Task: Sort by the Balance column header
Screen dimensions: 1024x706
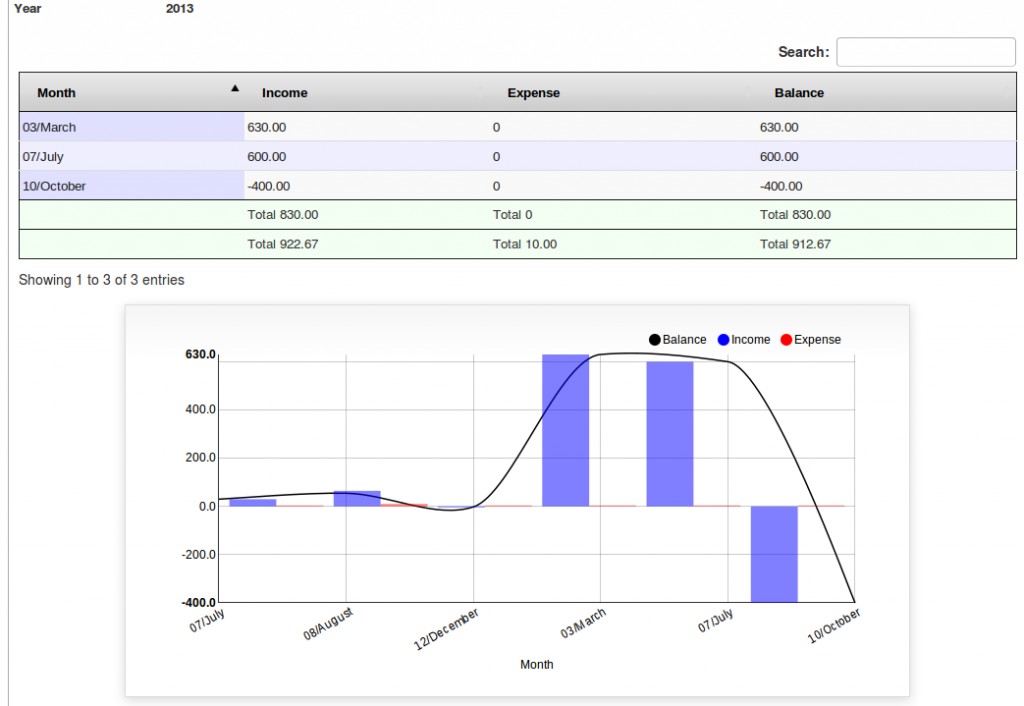Action: pyautogui.click(x=799, y=93)
